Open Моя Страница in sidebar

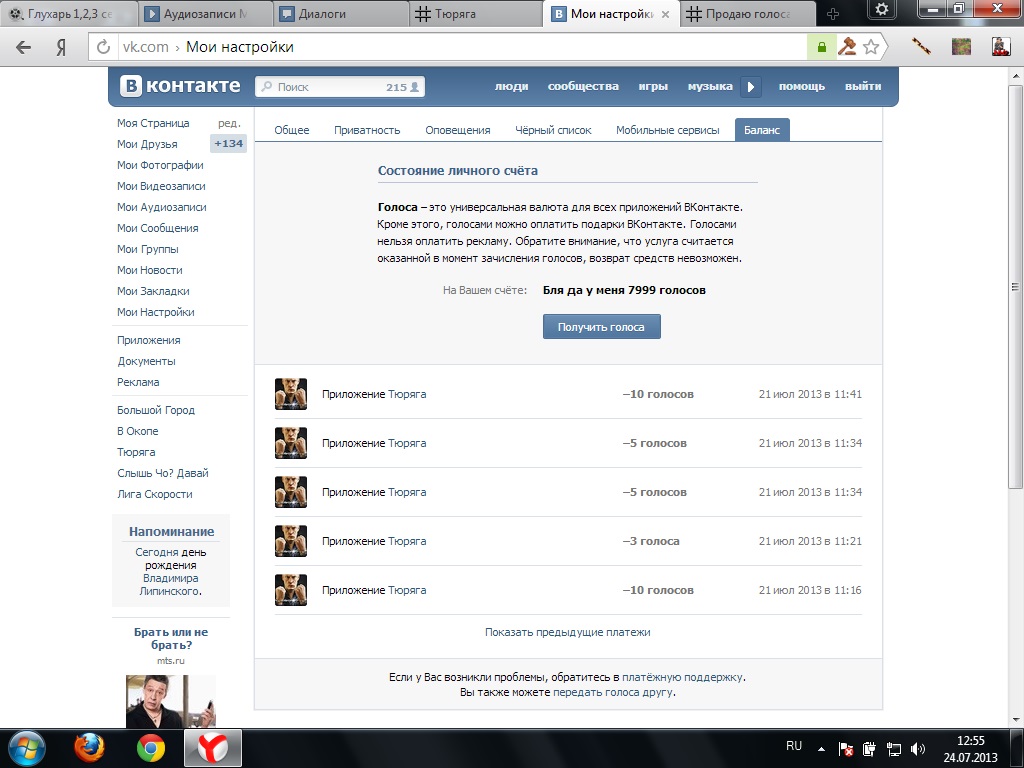coord(153,123)
